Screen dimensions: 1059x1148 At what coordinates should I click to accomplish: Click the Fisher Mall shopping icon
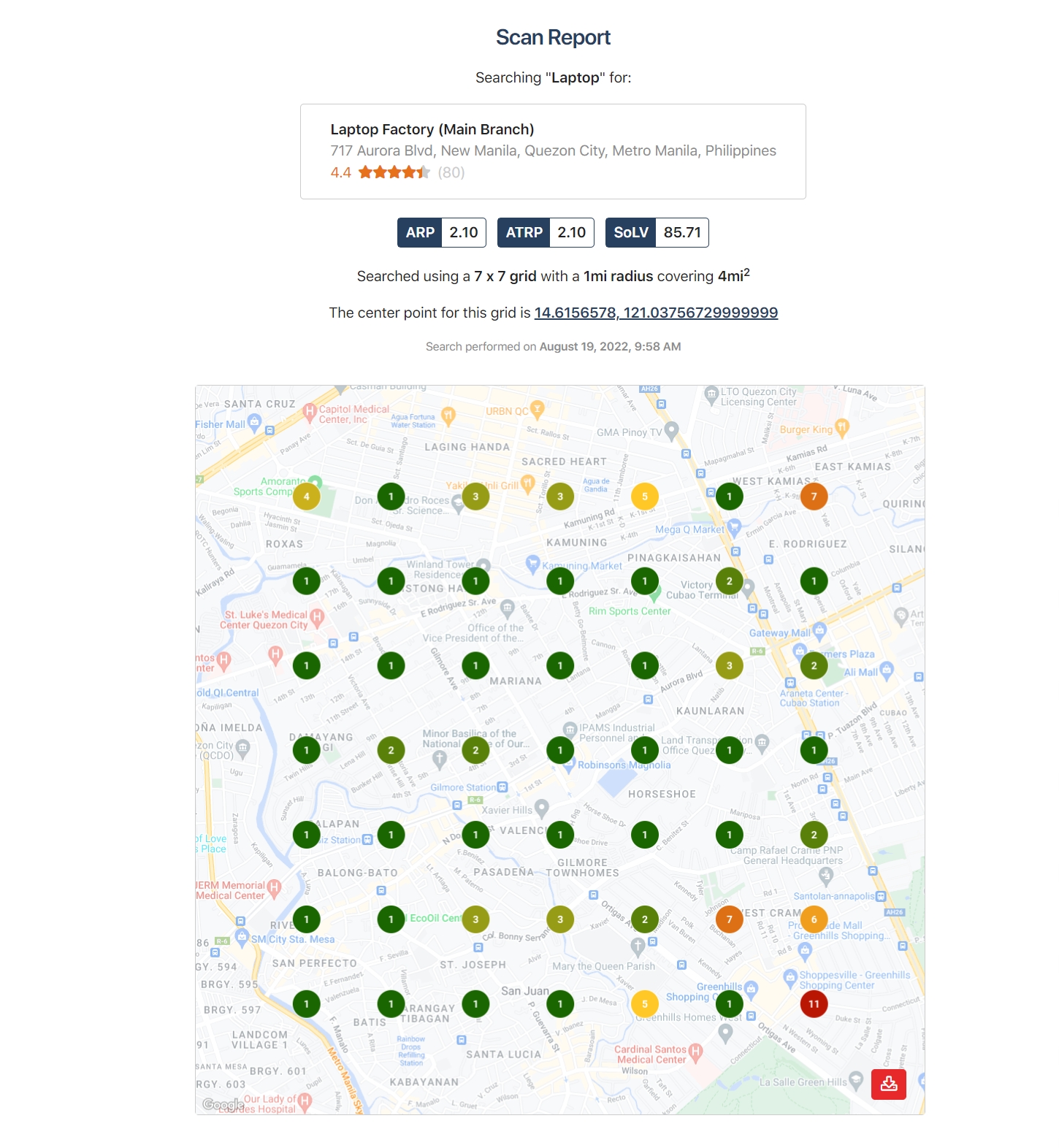tap(254, 421)
